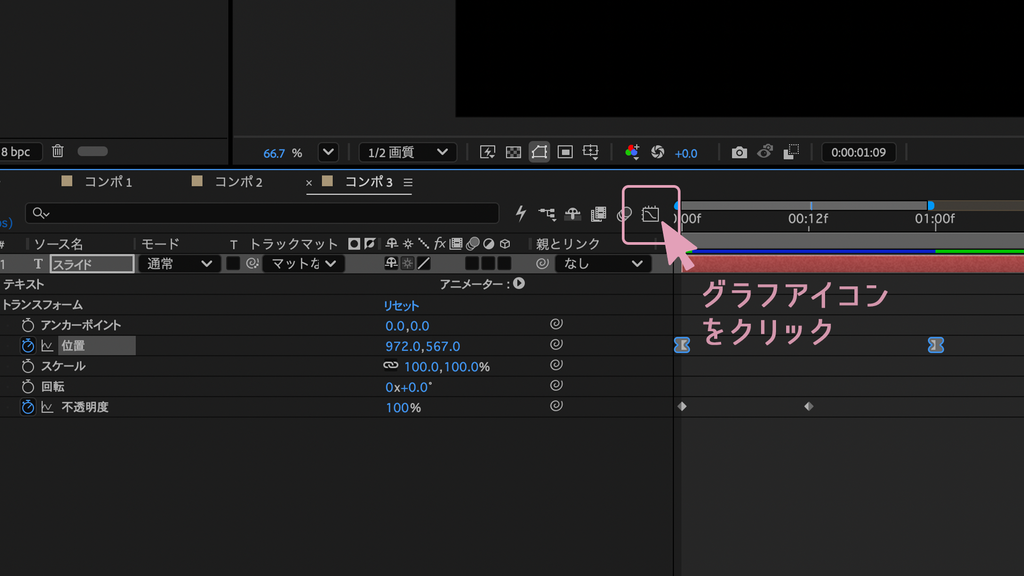Open the 1/2 画質 resolution dropdown
Viewport: 1024px width, 576px height.
pos(408,152)
